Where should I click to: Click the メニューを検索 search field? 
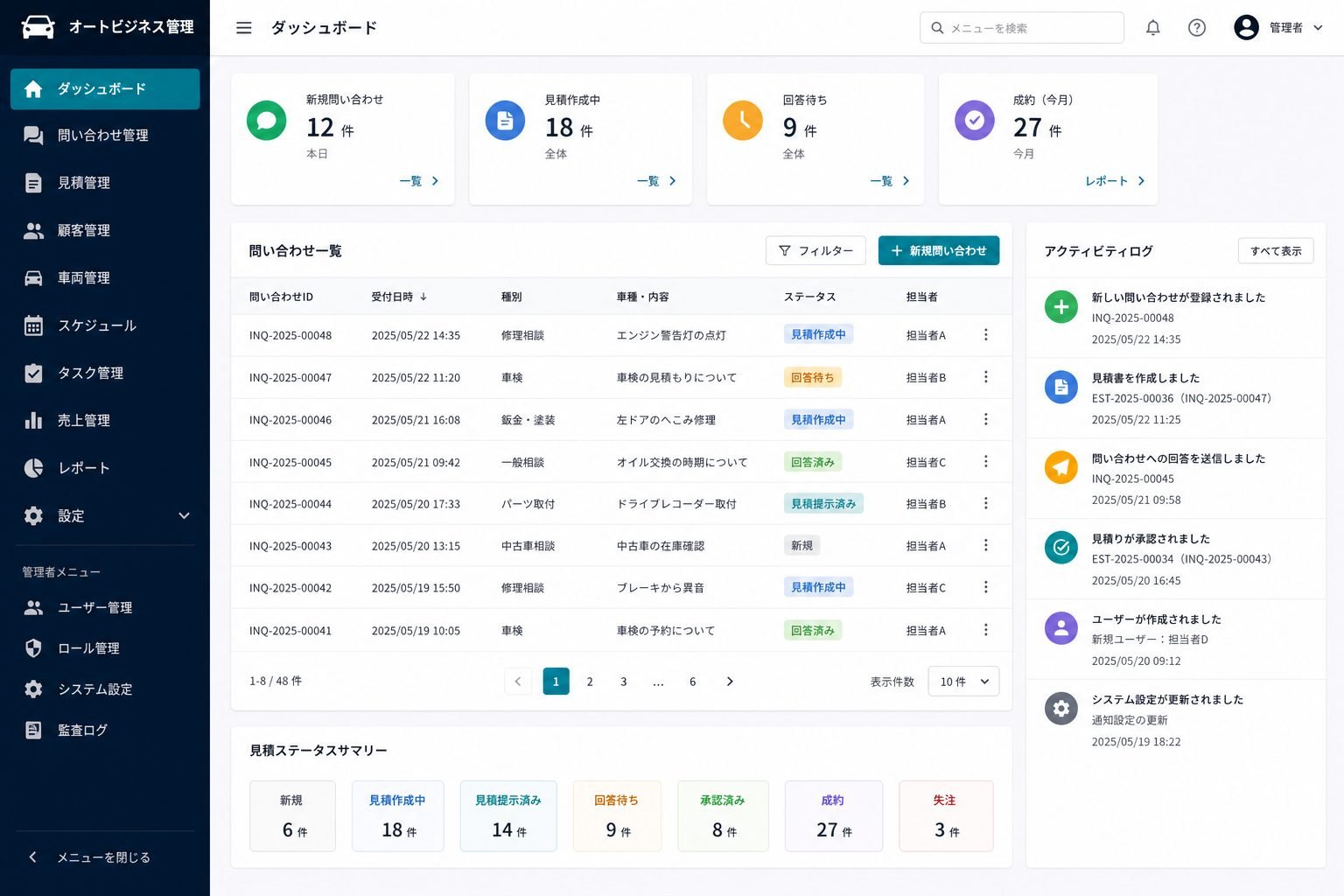1022,28
